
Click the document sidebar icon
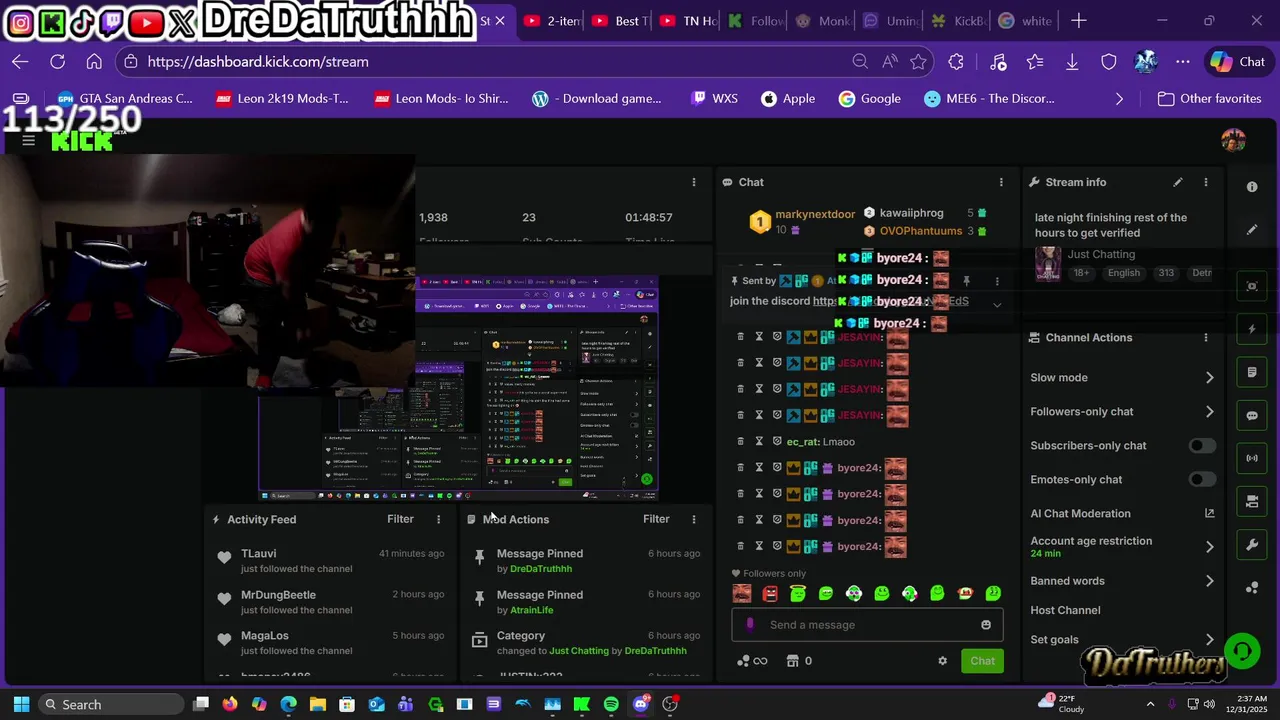point(1252,372)
